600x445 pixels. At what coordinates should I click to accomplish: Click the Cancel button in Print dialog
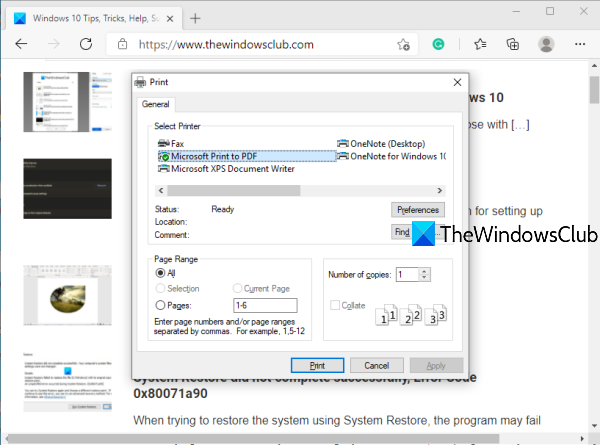[x=377, y=365]
